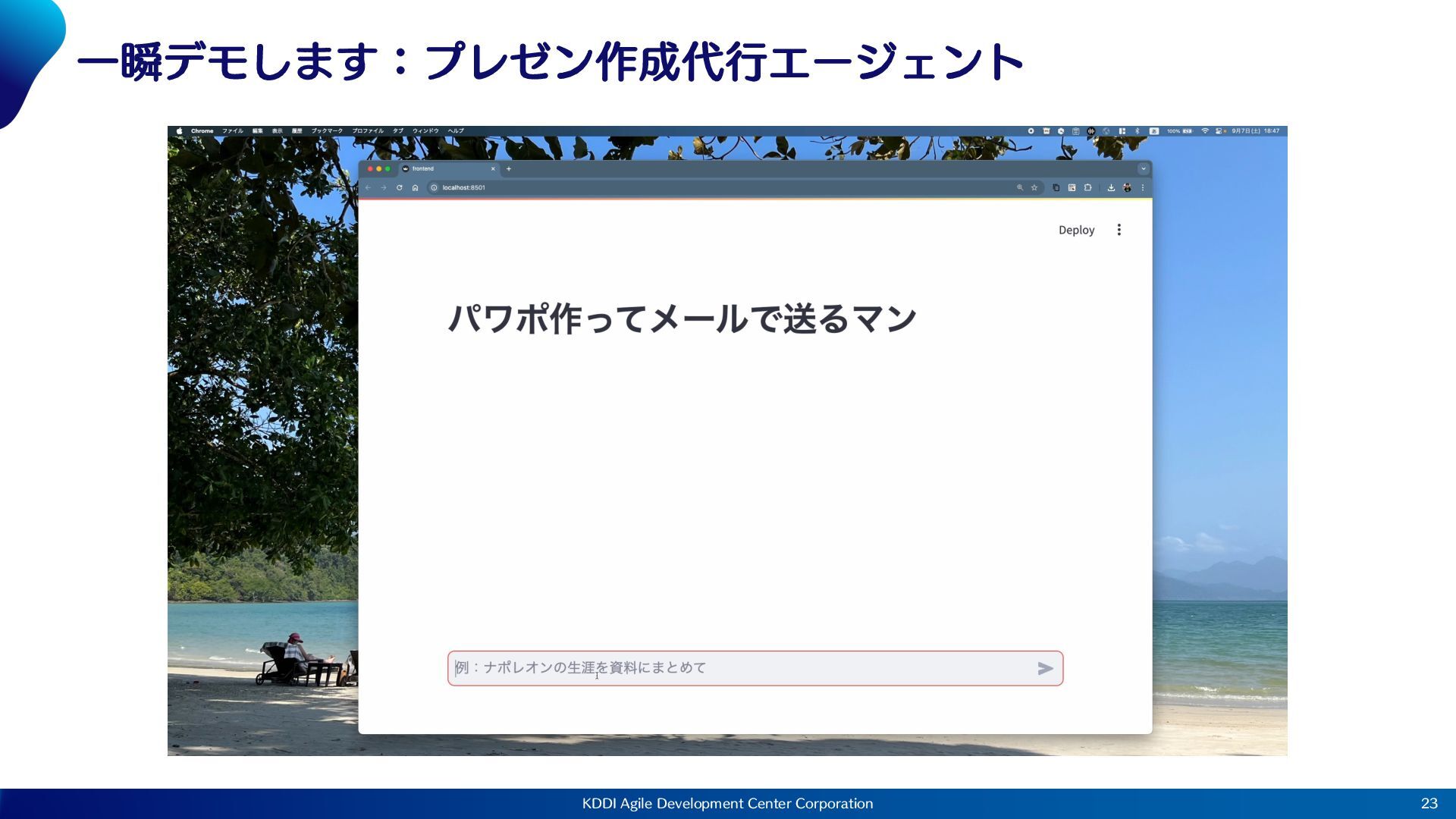Viewport: 1456px width, 819px height.
Task: Open the Wi-Fi status menu
Action: tap(1204, 131)
